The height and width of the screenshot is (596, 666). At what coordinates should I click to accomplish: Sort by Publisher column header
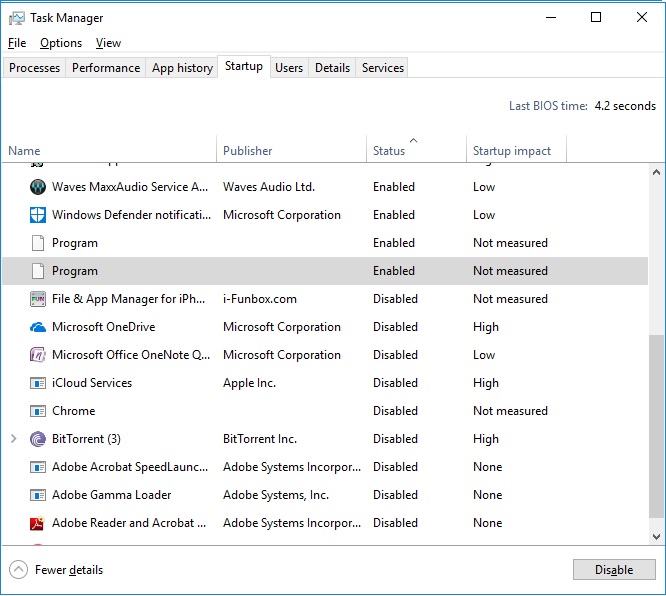click(291, 149)
